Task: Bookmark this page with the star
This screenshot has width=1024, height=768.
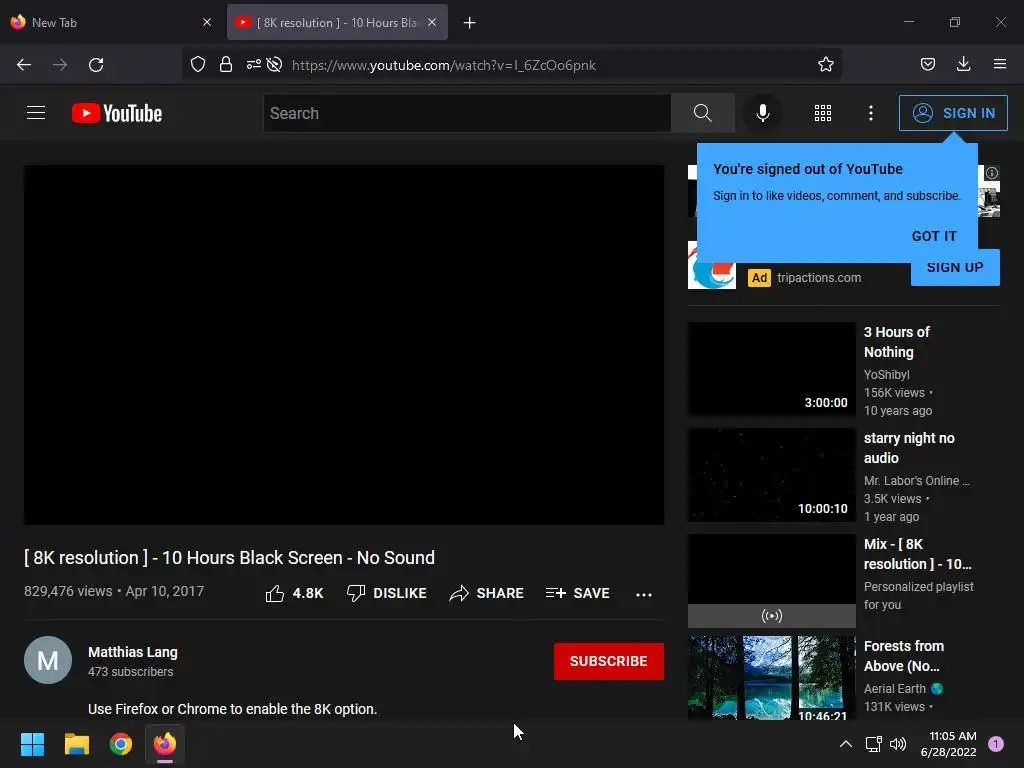Action: click(x=825, y=65)
